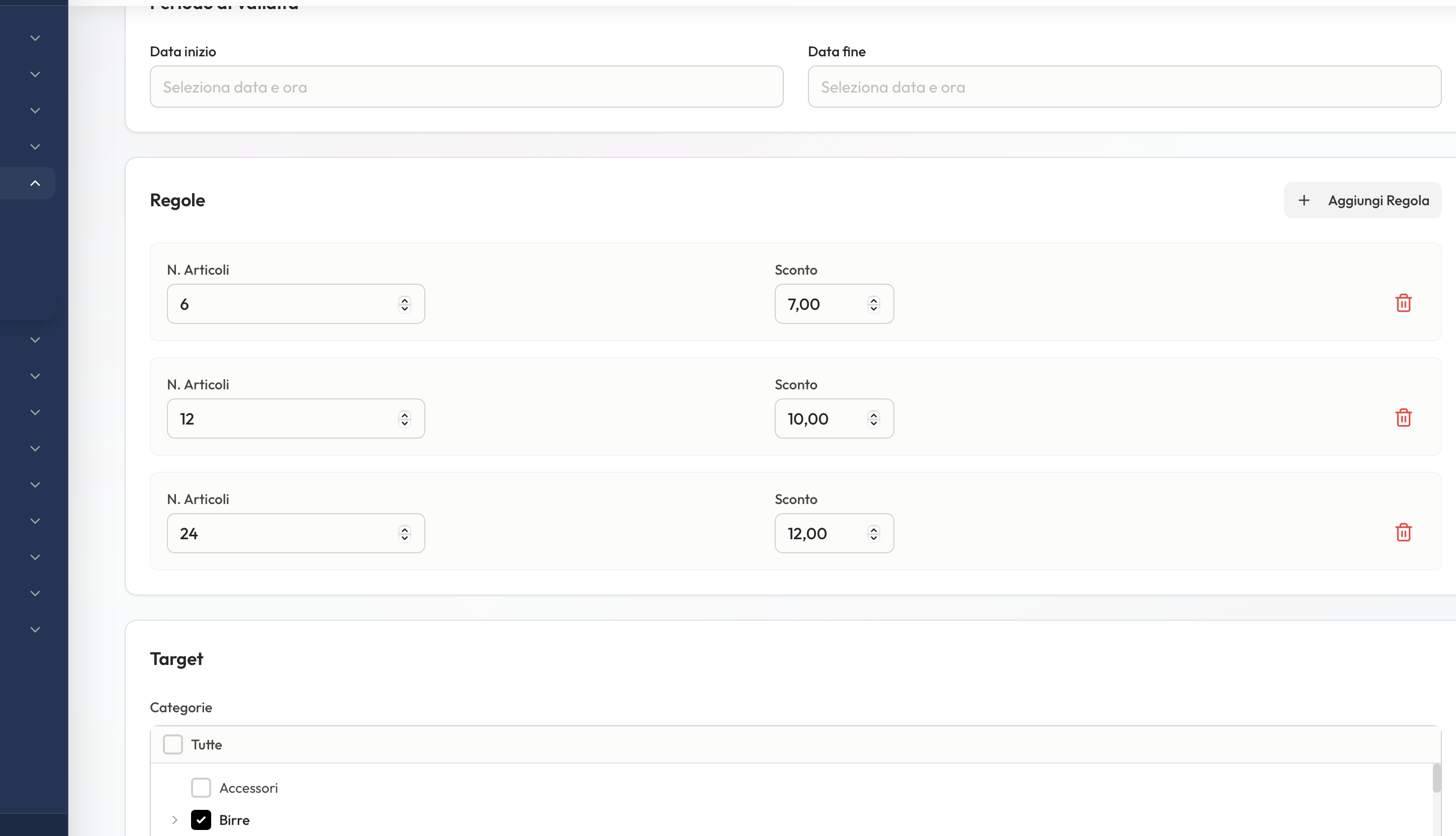Focus the Sconto field showing 12,00
The height and width of the screenshot is (836, 1456).
pos(834,533)
